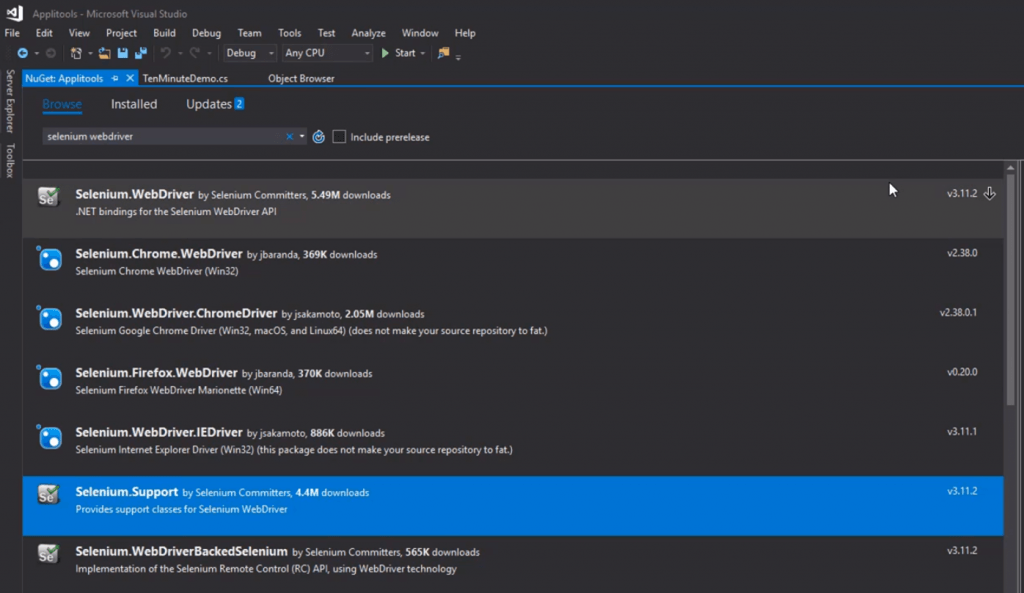Click the Selenium.WebDriver.ChromeDriver package icon
The width and height of the screenshot is (1024, 593).
click(50, 318)
